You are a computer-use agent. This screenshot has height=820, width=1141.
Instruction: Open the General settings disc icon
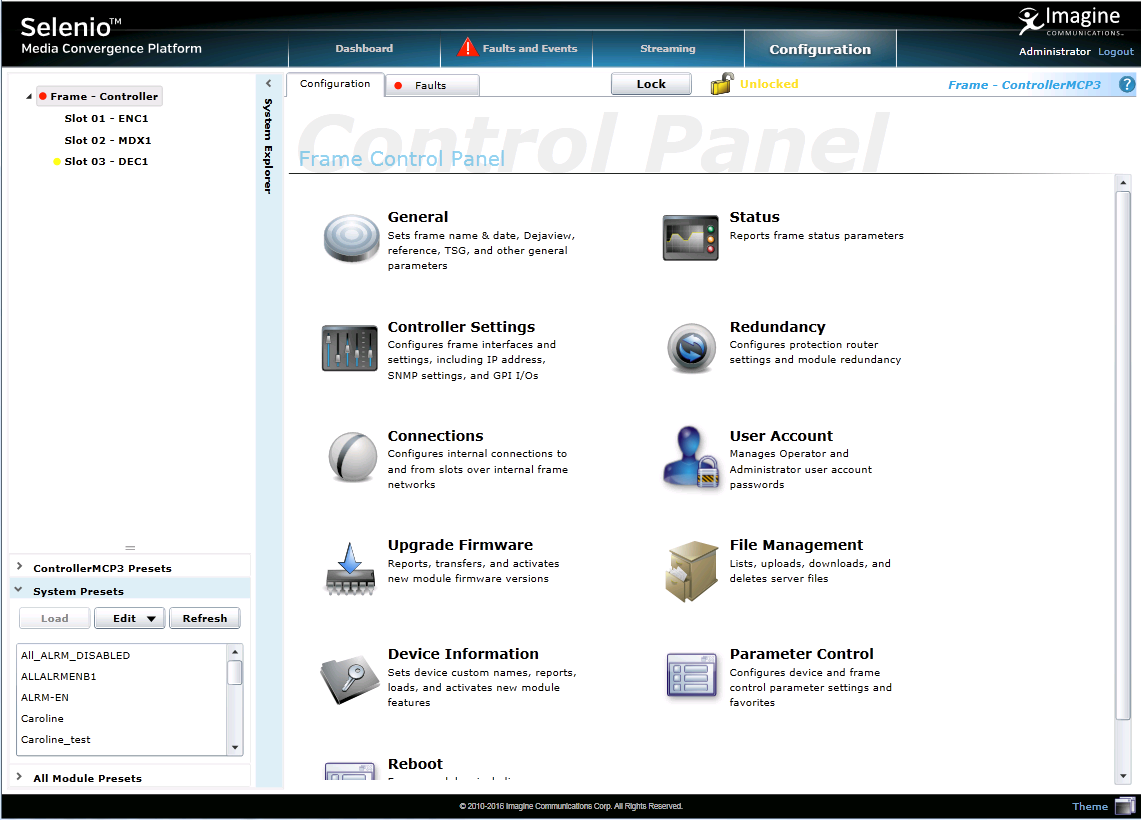[351, 238]
